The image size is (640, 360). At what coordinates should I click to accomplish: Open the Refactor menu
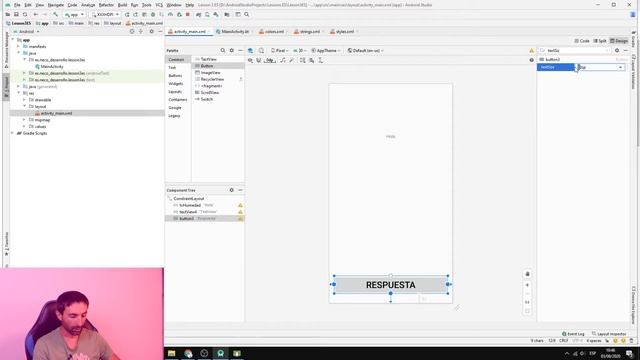[x=106, y=5]
